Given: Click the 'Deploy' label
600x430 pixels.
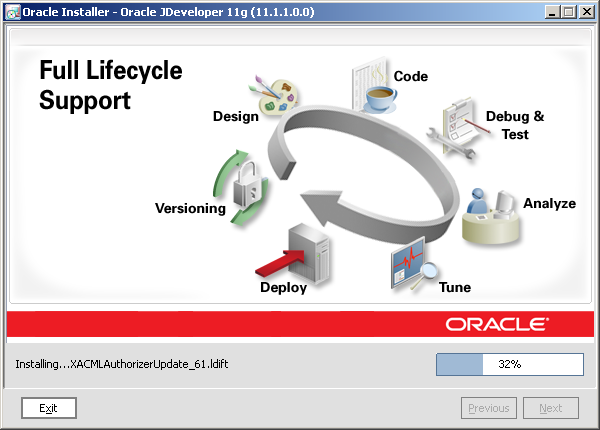Looking at the screenshot, I should tap(283, 288).
